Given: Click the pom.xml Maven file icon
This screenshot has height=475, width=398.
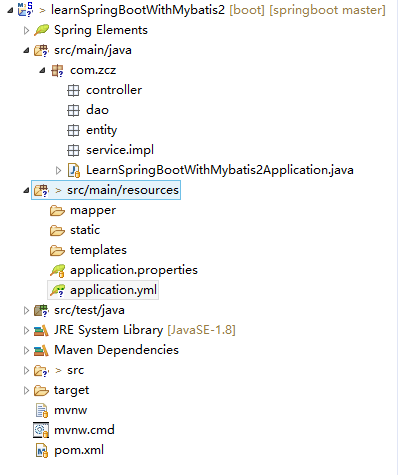Looking at the screenshot, I should pyautogui.click(x=42, y=450).
